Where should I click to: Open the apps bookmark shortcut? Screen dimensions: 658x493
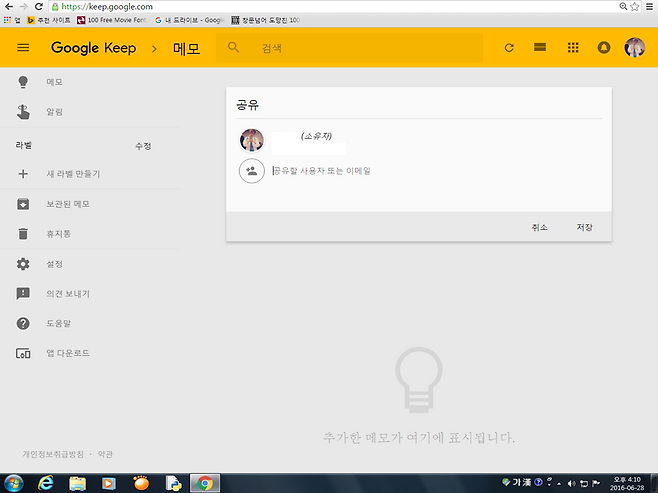click(x=12, y=20)
